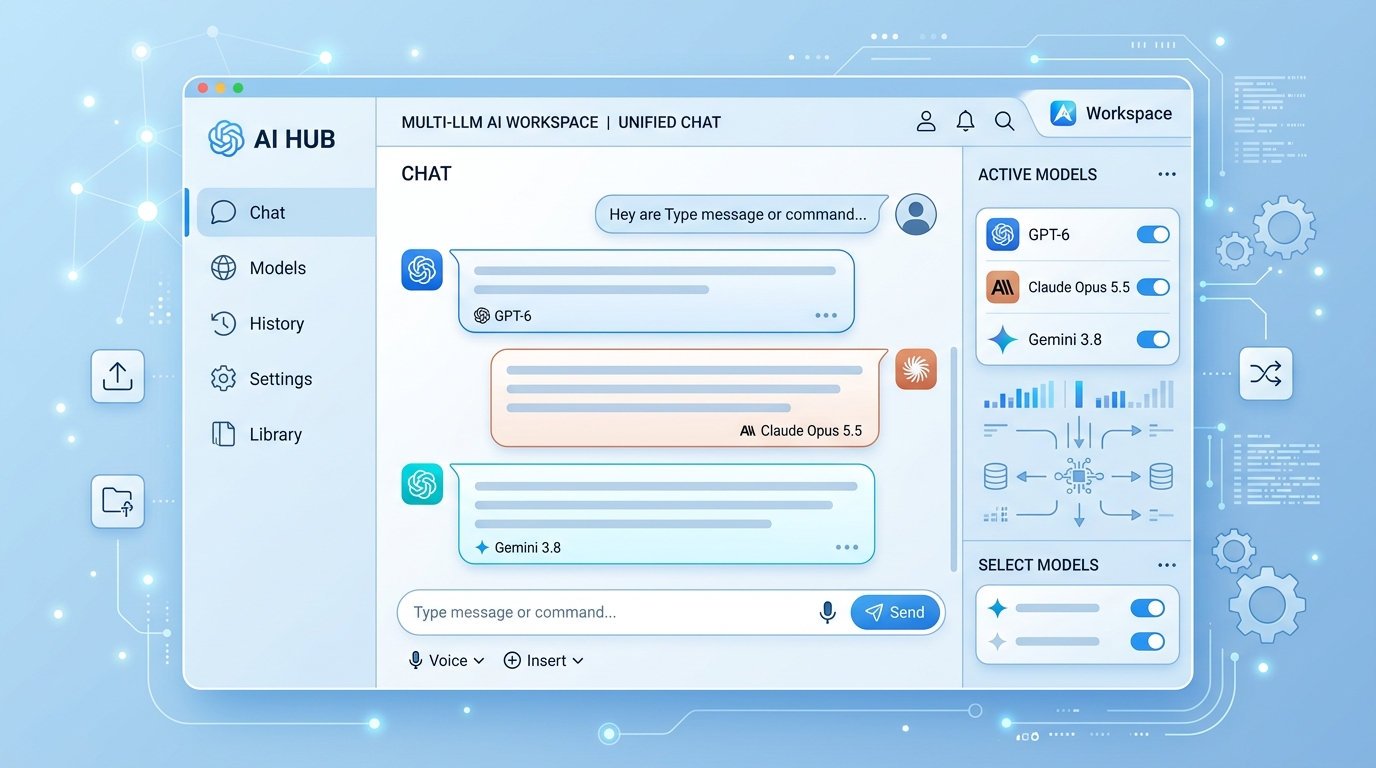The width and height of the screenshot is (1376, 768).
Task: Click the "GPT-6" label in the first reply
Action: pos(513,316)
